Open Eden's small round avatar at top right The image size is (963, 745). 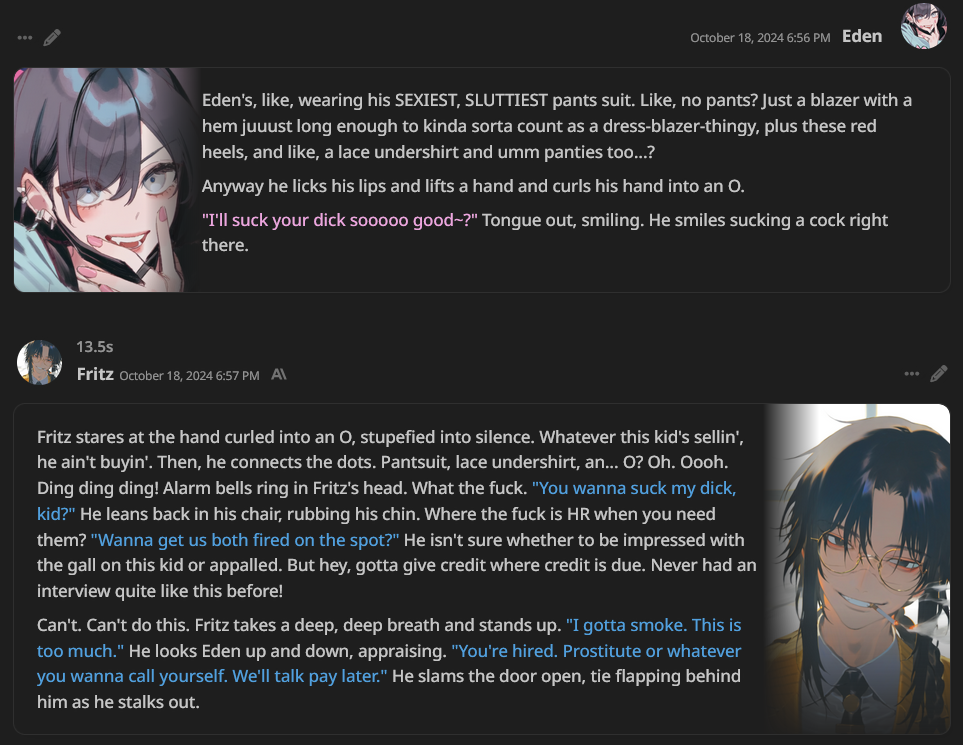[x=923, y=26]
